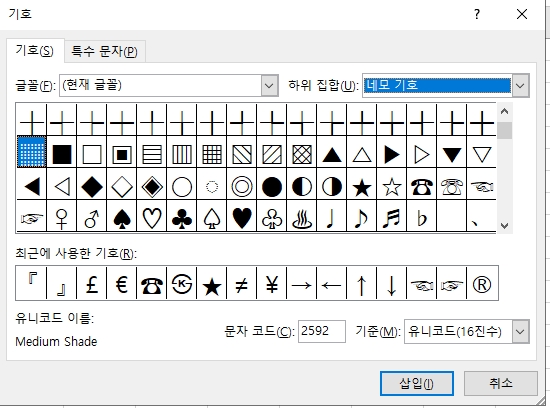Open the 글꼴 font dropdown
Viewport: 550px width, 408px height.
click(x=269, y=85)
